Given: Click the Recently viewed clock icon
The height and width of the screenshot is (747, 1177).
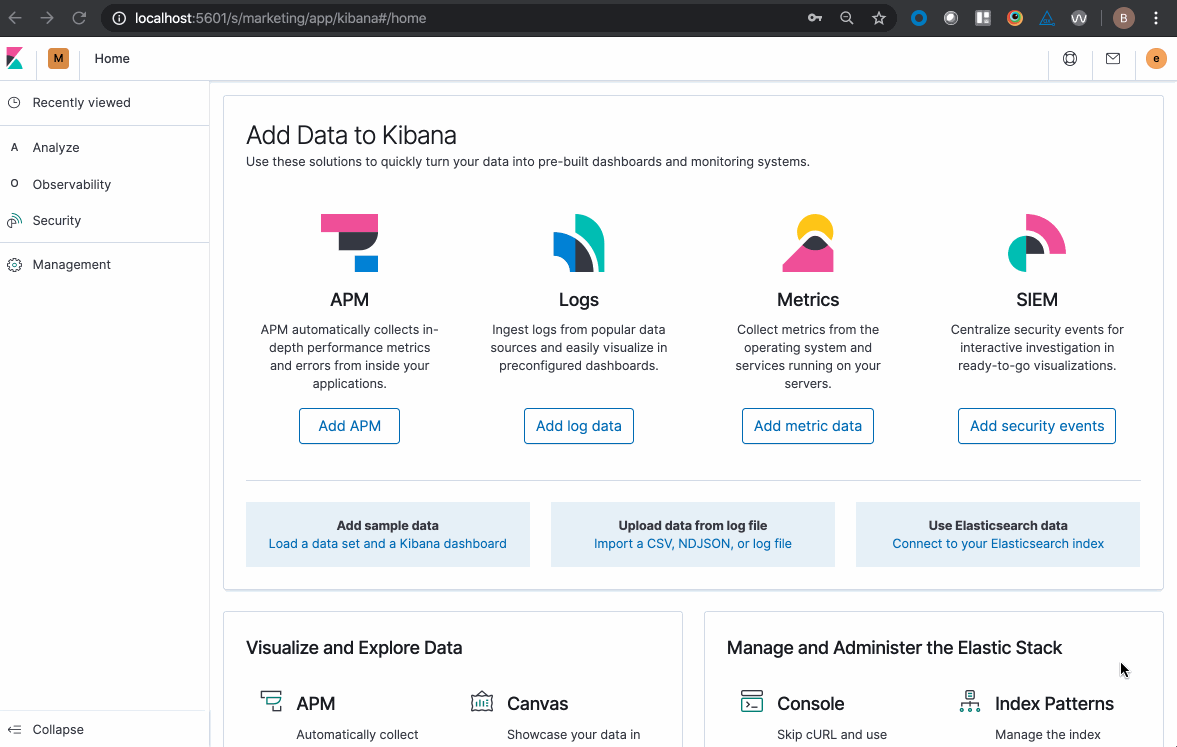Looking at the screenshot, I should tap(14, 102).
